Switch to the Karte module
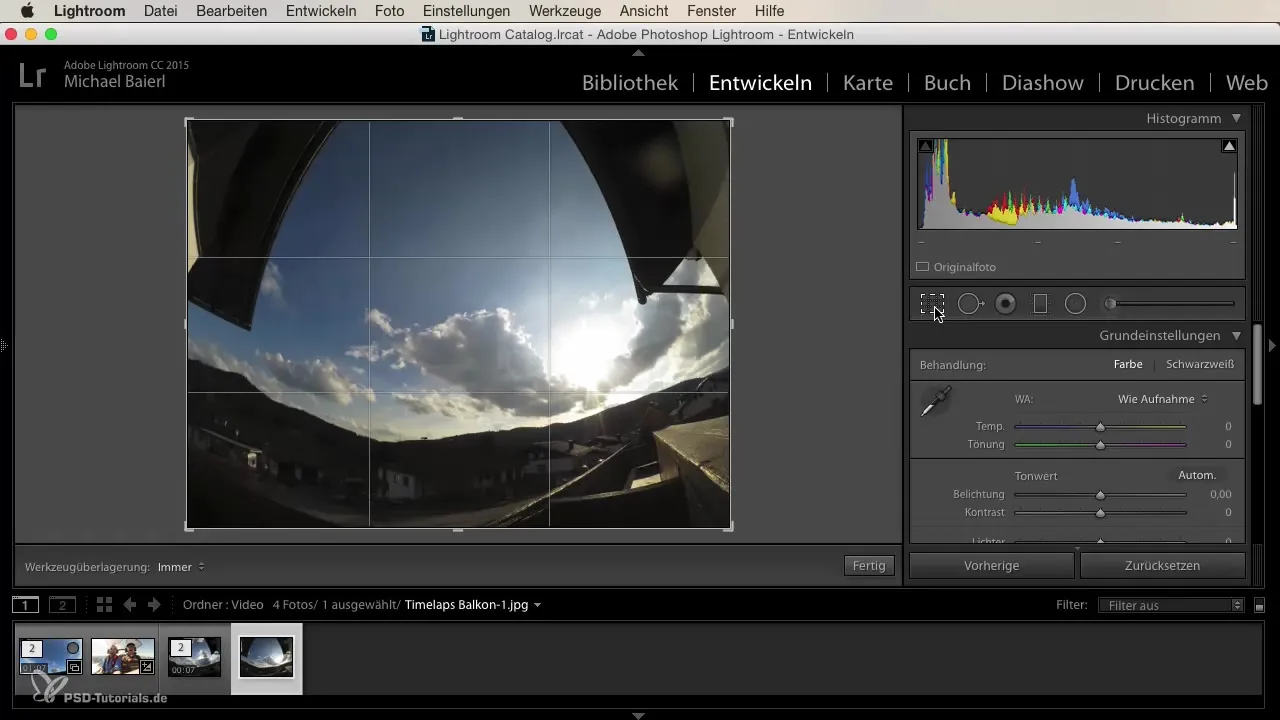 pyautogui.click(x=868, y=83)
